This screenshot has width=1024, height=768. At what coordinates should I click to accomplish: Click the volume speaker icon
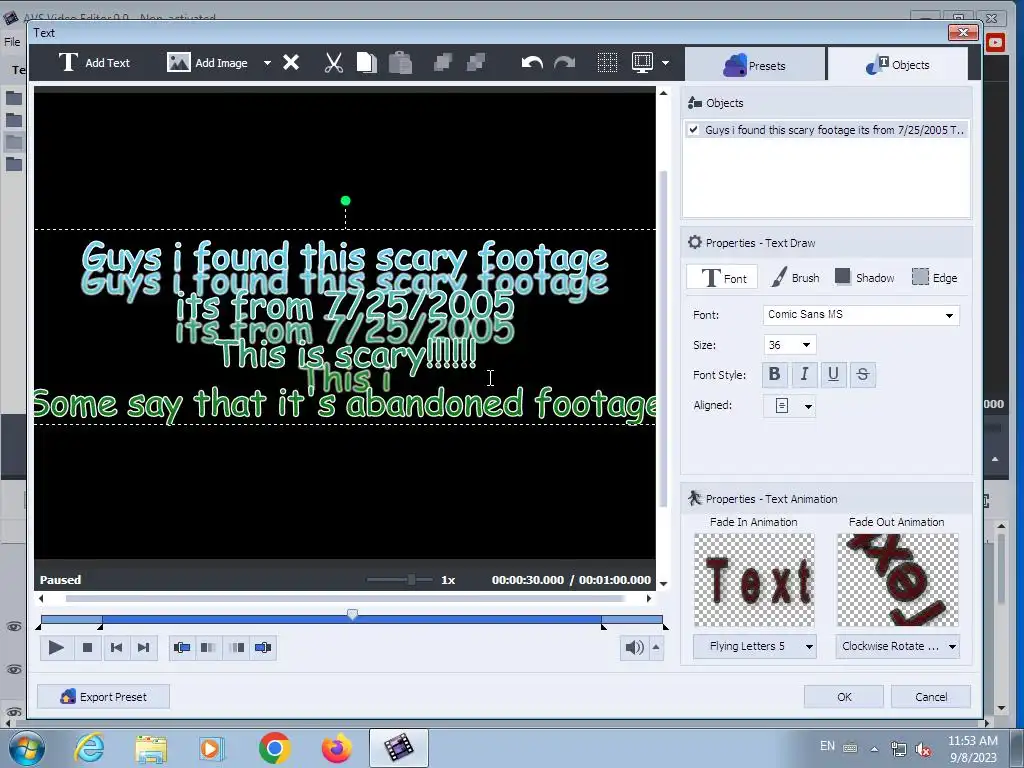pyautogui.click(x=634, y=648)
